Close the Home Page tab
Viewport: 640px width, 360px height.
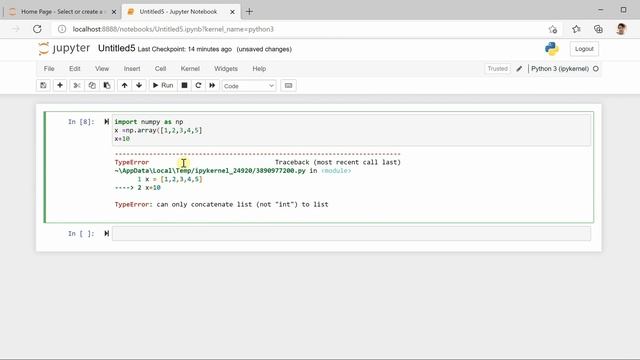[114, 12]
